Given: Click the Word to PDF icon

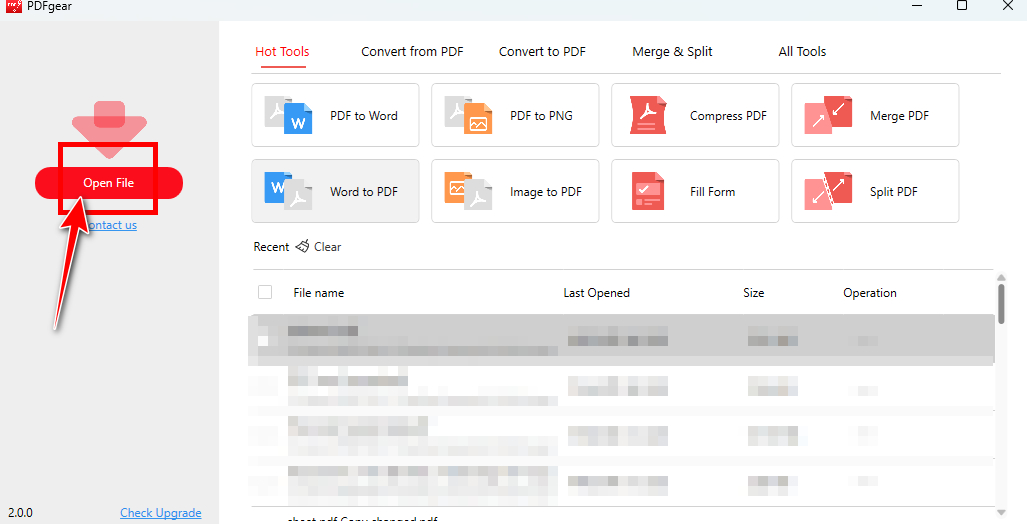Looking at the screenshot, I should (x=288, y=191).
